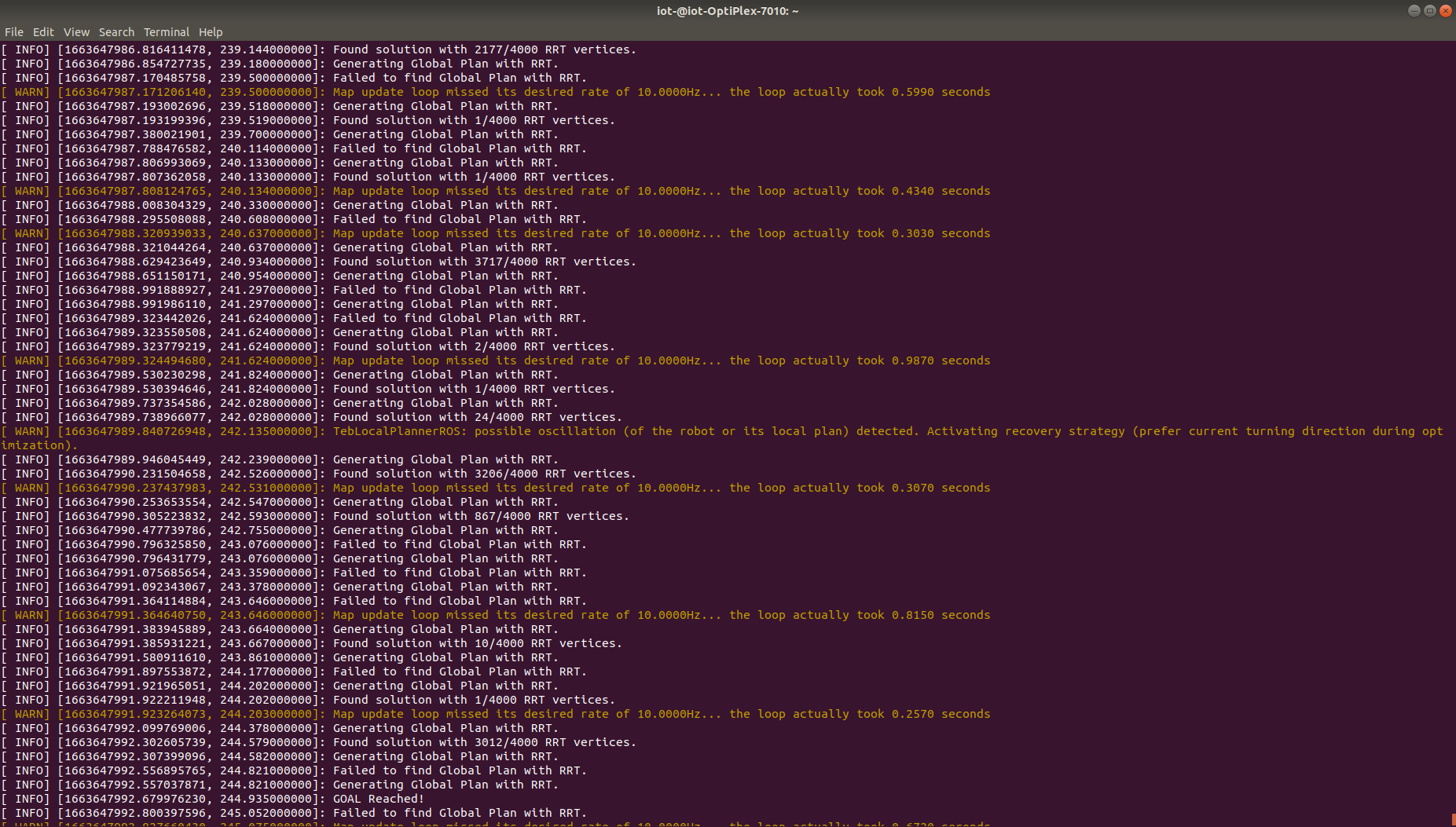This screenshot has width=1456, height=827.
Task: Open the Terminal menu
Action: pyautogui.click(x=166, y=31)
